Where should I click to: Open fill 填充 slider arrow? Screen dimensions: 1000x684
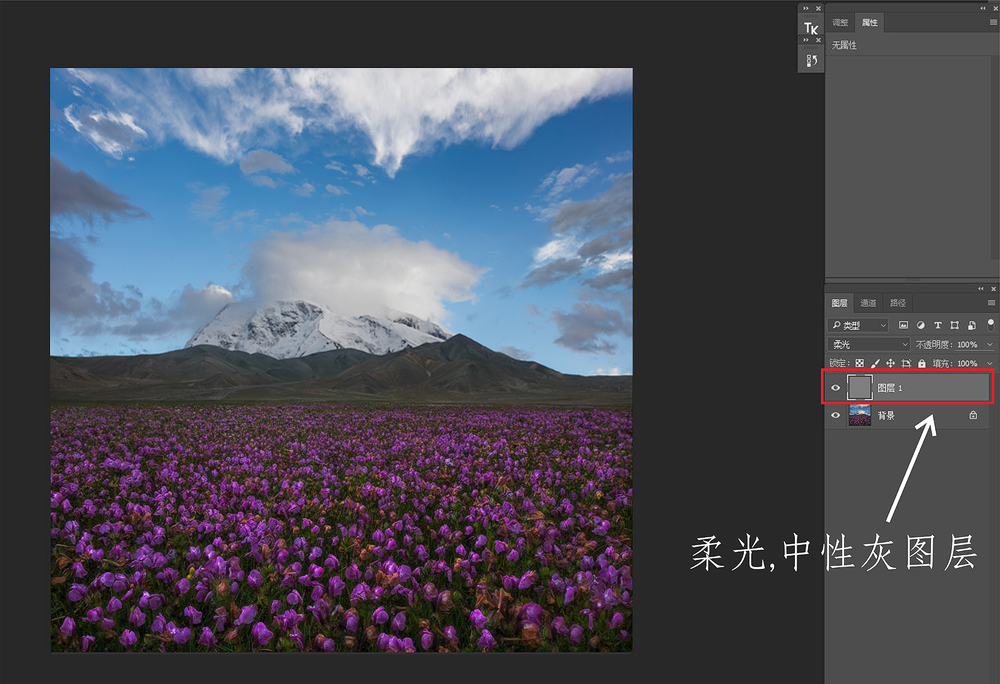coord(990,363)
